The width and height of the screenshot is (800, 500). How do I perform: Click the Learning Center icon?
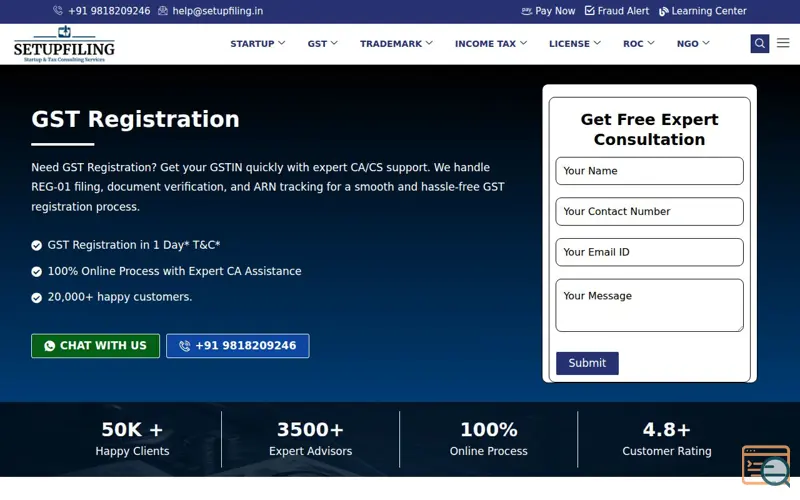pyautogui.click(x=663, y=11)
